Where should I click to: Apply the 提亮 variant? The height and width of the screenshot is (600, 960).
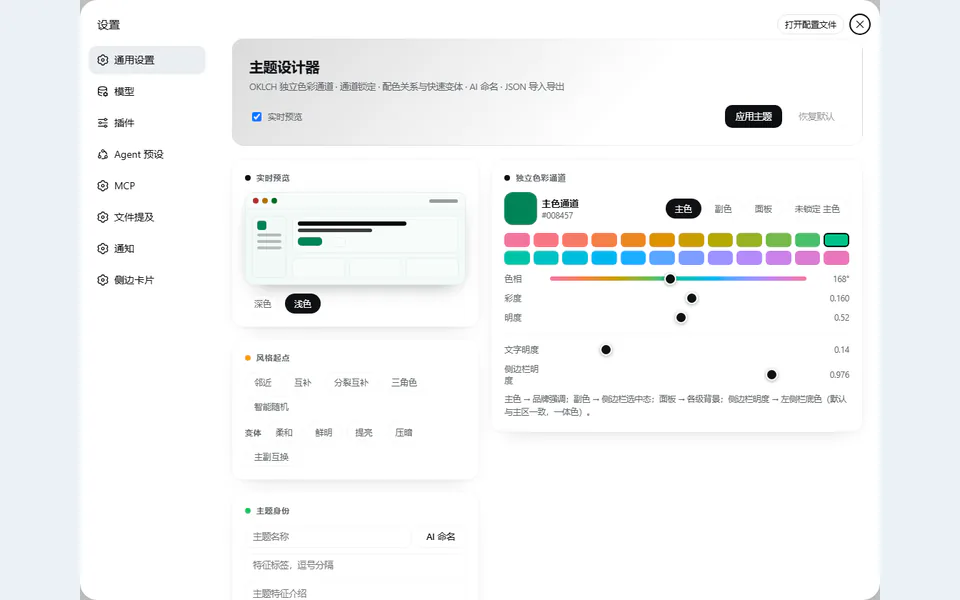364,432
